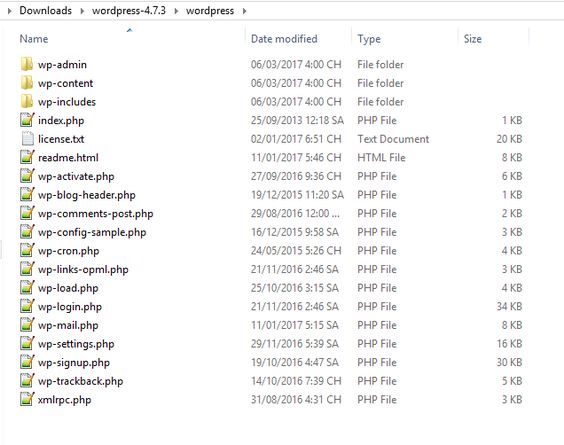Select the wp-config-sample.php file name
The height and width of the screenshot is (445, 564).
click(92, 232)
